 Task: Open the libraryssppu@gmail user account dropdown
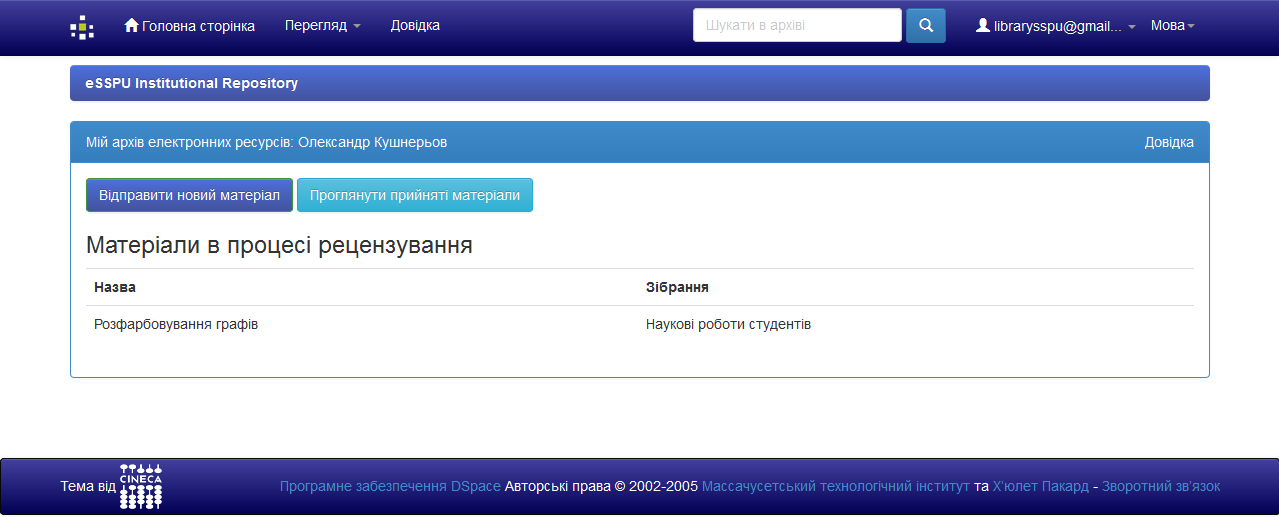click(x=1056, y=27)
